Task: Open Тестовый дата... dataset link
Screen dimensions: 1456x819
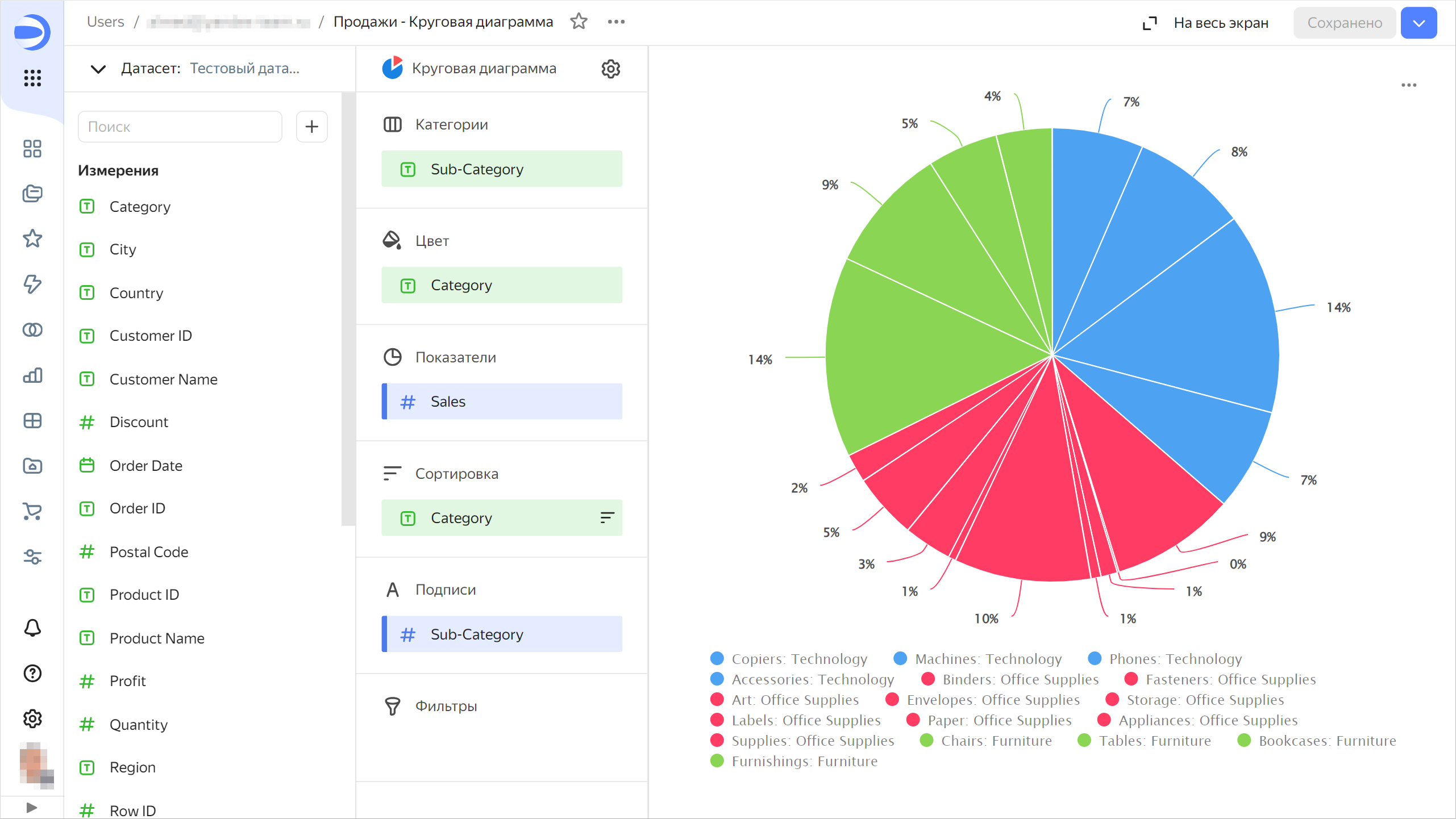Action: point(244,69)
